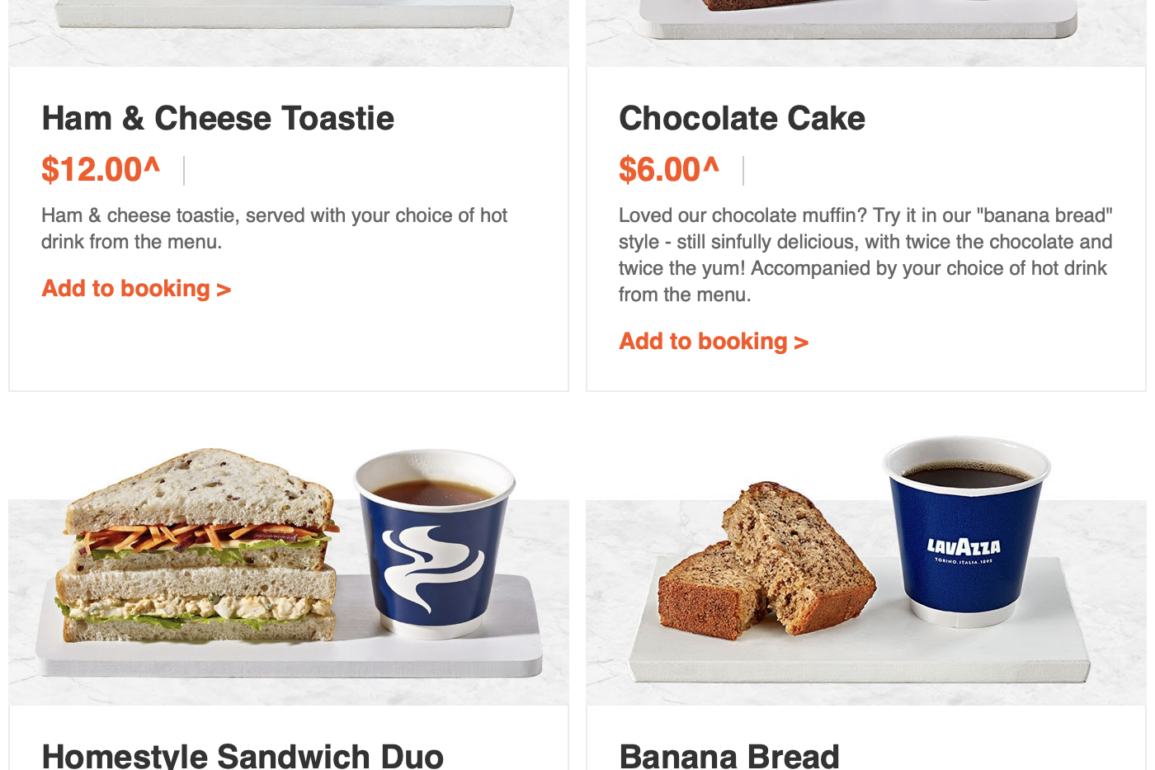Open the Ham & Cheese Toastie title
The width and height of the screenshot is (1155, 770).
pos(218,118)
